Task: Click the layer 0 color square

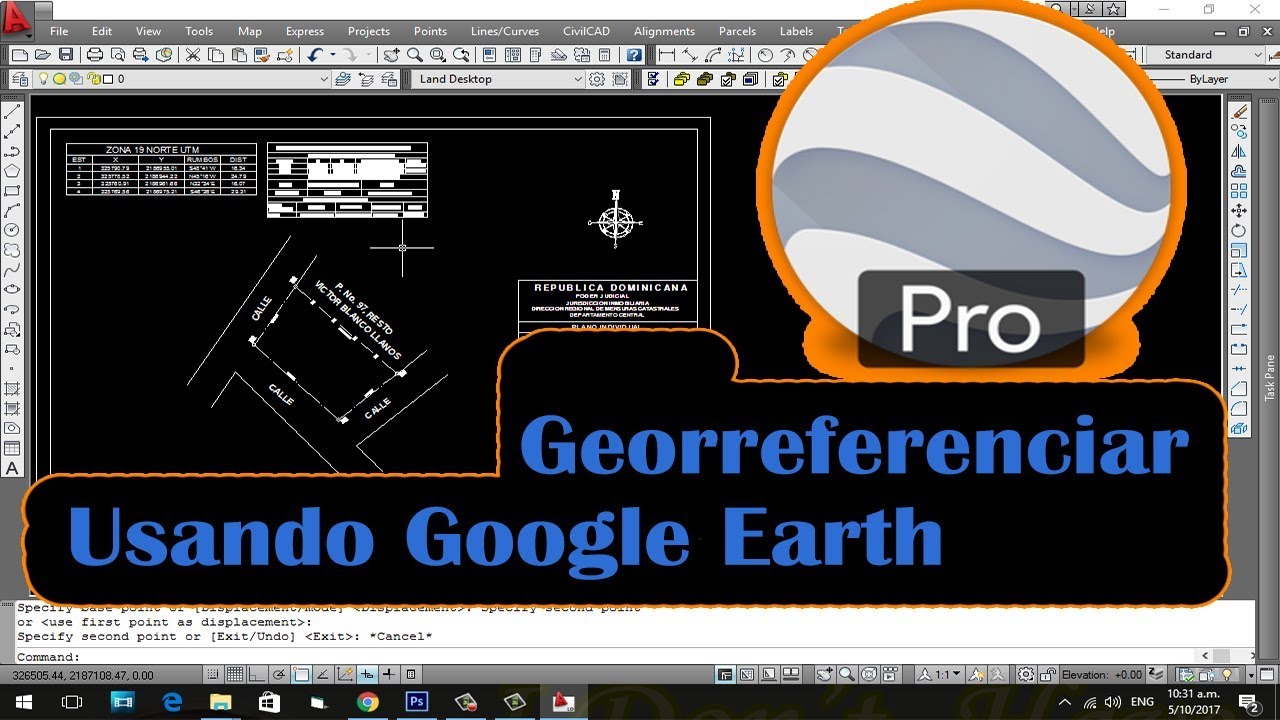Action: tap(108, 79)
